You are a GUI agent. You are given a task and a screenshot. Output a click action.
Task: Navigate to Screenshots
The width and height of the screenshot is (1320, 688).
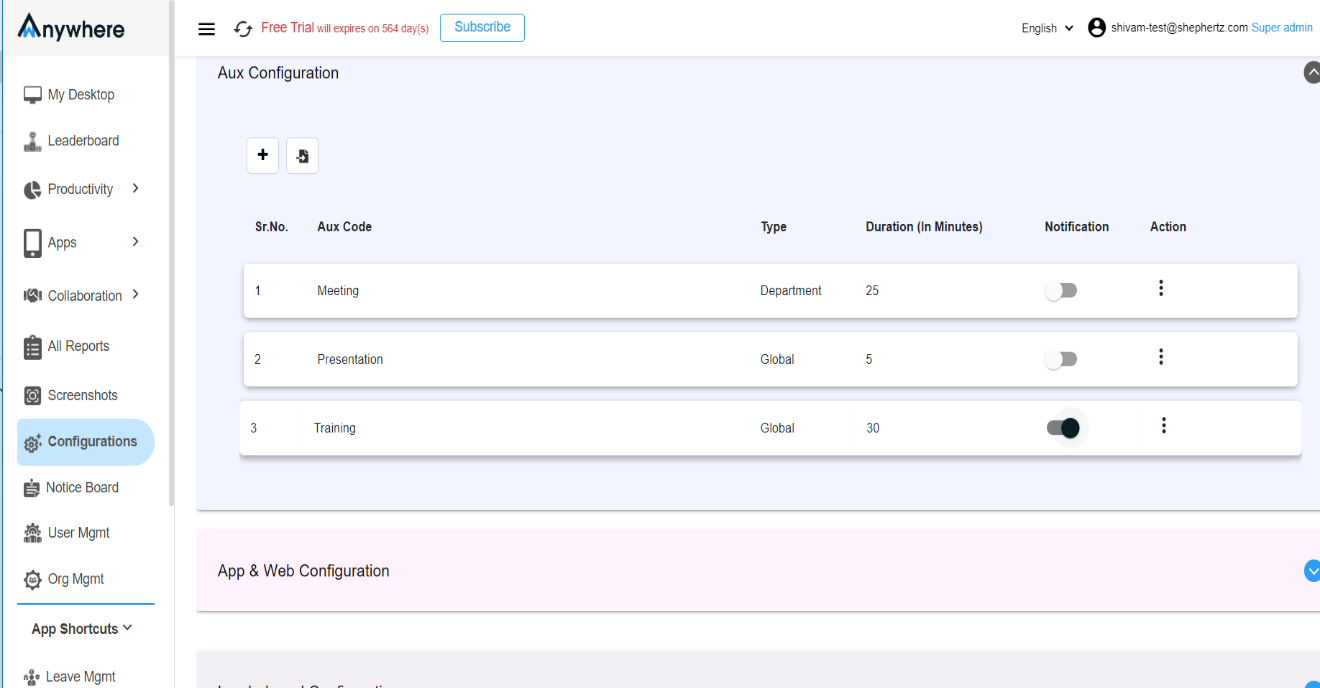click(x=82, y=395)
